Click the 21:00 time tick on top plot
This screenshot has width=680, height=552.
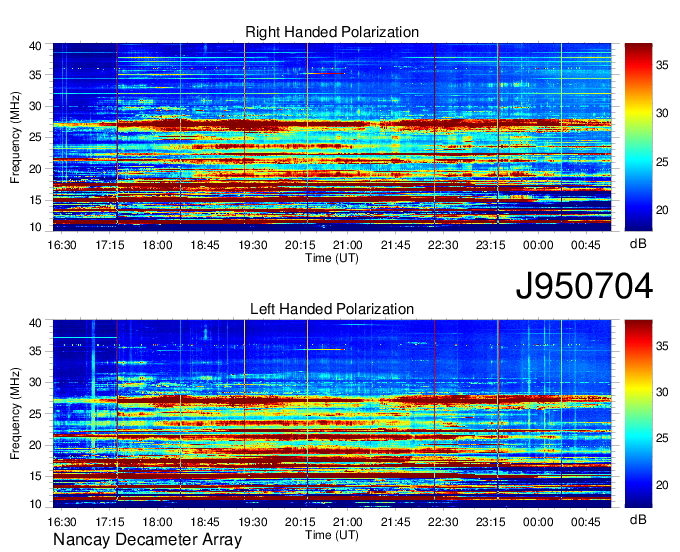(348, 245)
